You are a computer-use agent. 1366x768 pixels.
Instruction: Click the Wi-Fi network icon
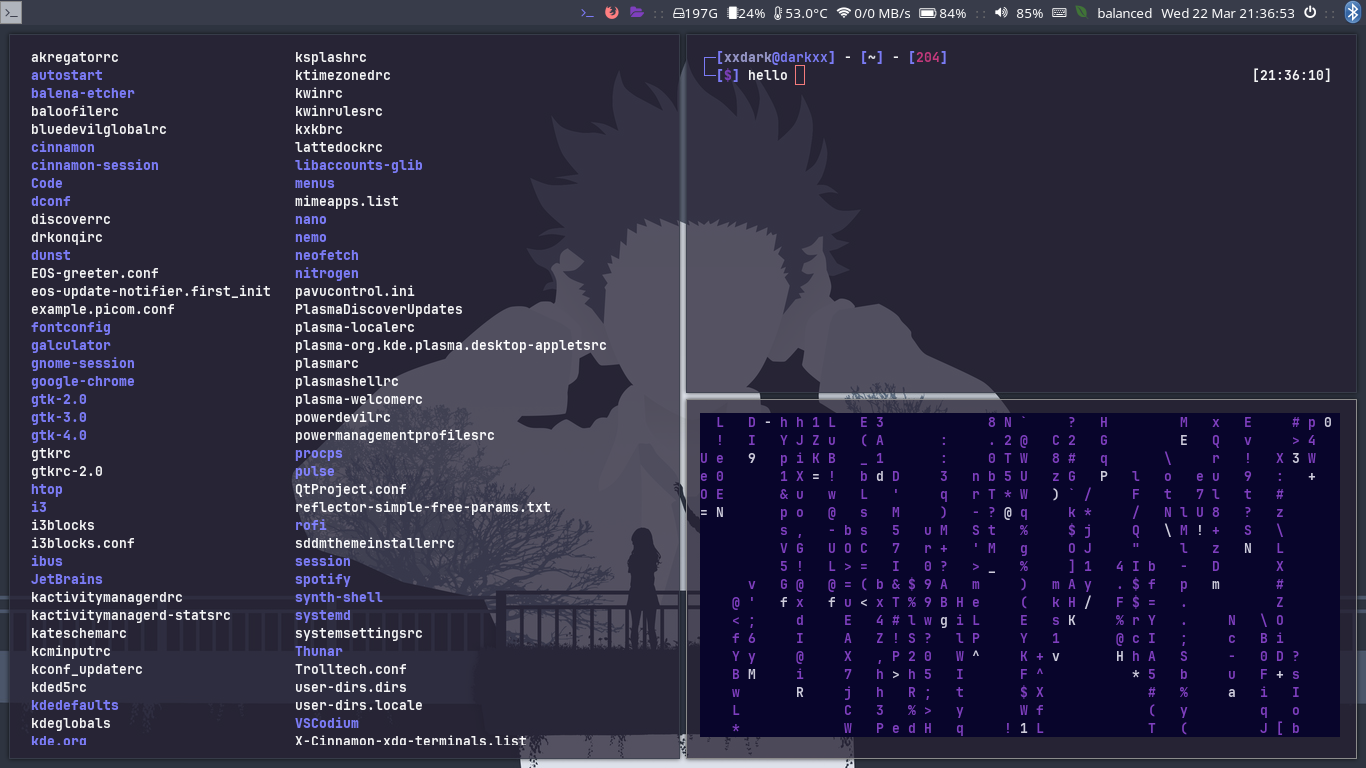tap(844, 13)
